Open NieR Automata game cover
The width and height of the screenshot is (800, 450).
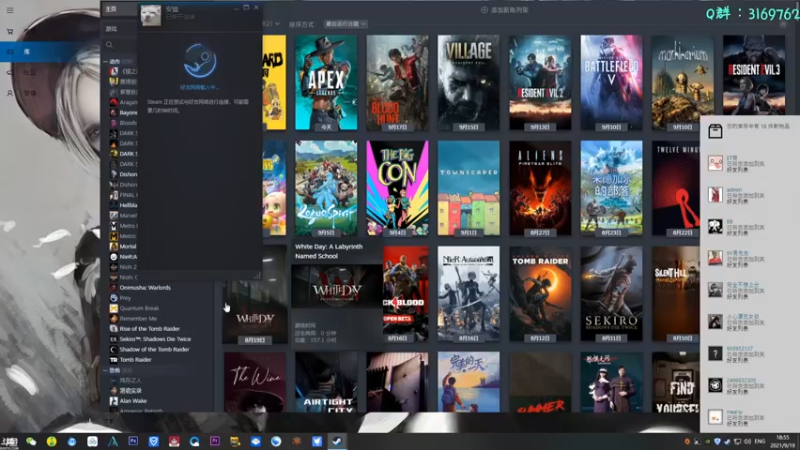pos(468,294)
